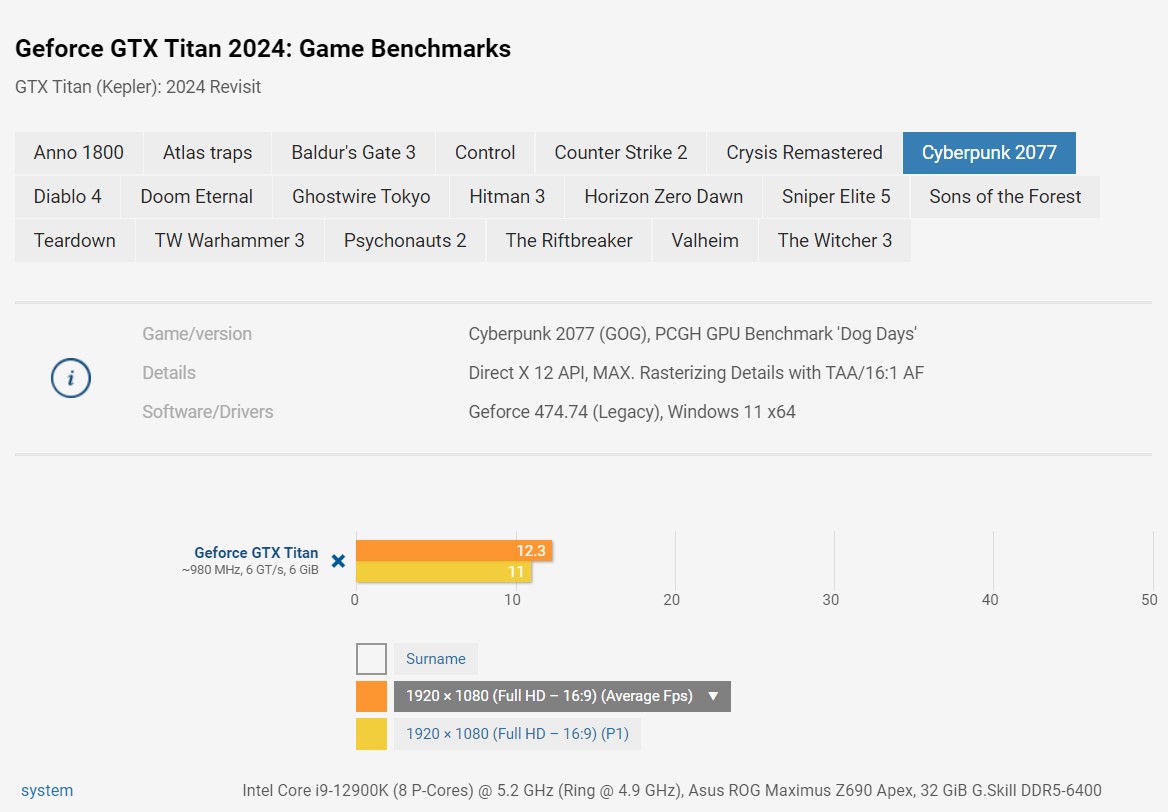The width and height of the screenshot is (1168, 812).
Task: Select the 1920 × 1080 (P1) option
Action: (517, 734)
